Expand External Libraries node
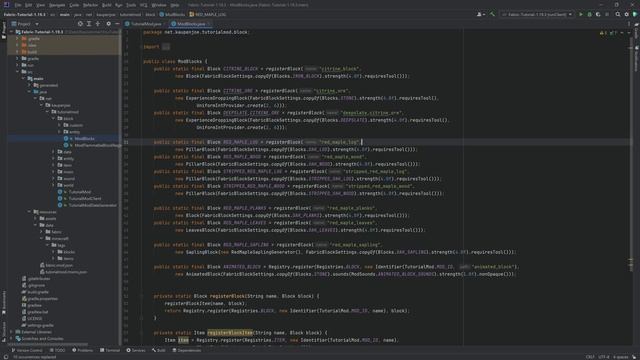Screen dimensions: 640x360 click(x=11, y=332)
